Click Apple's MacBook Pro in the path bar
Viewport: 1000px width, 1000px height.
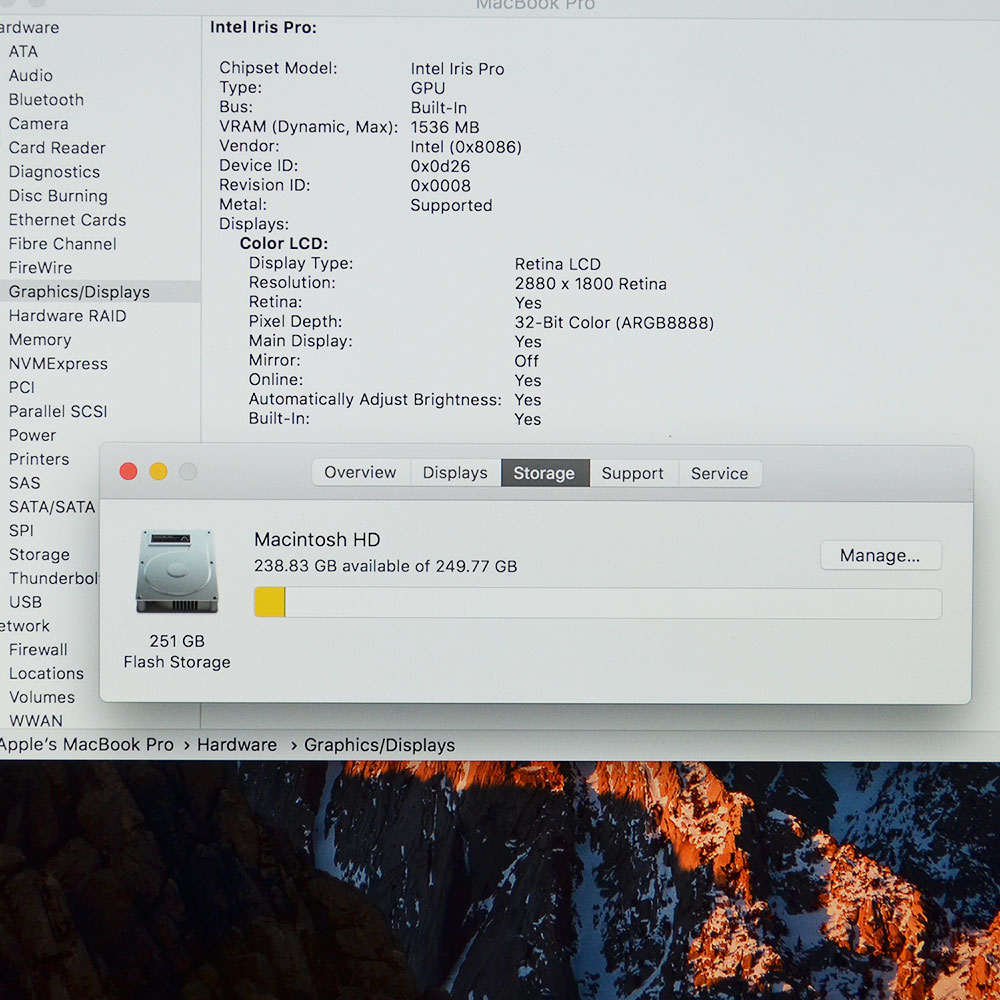tap(87, 745)
